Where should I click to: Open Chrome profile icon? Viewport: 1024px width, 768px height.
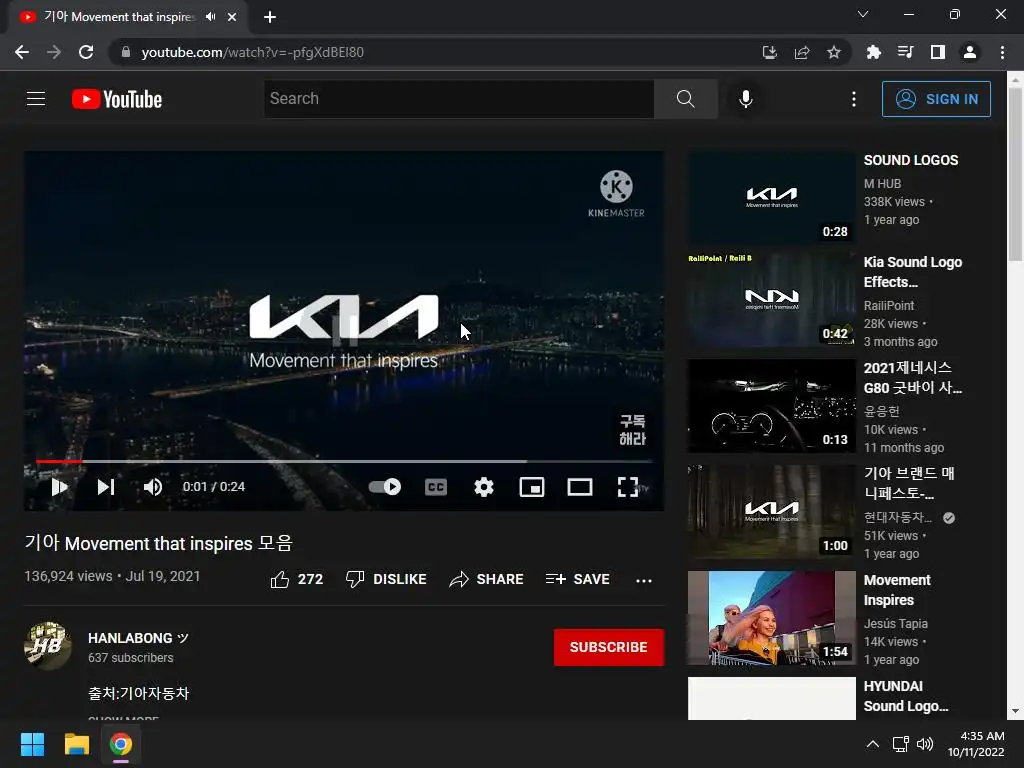(970, 52)
